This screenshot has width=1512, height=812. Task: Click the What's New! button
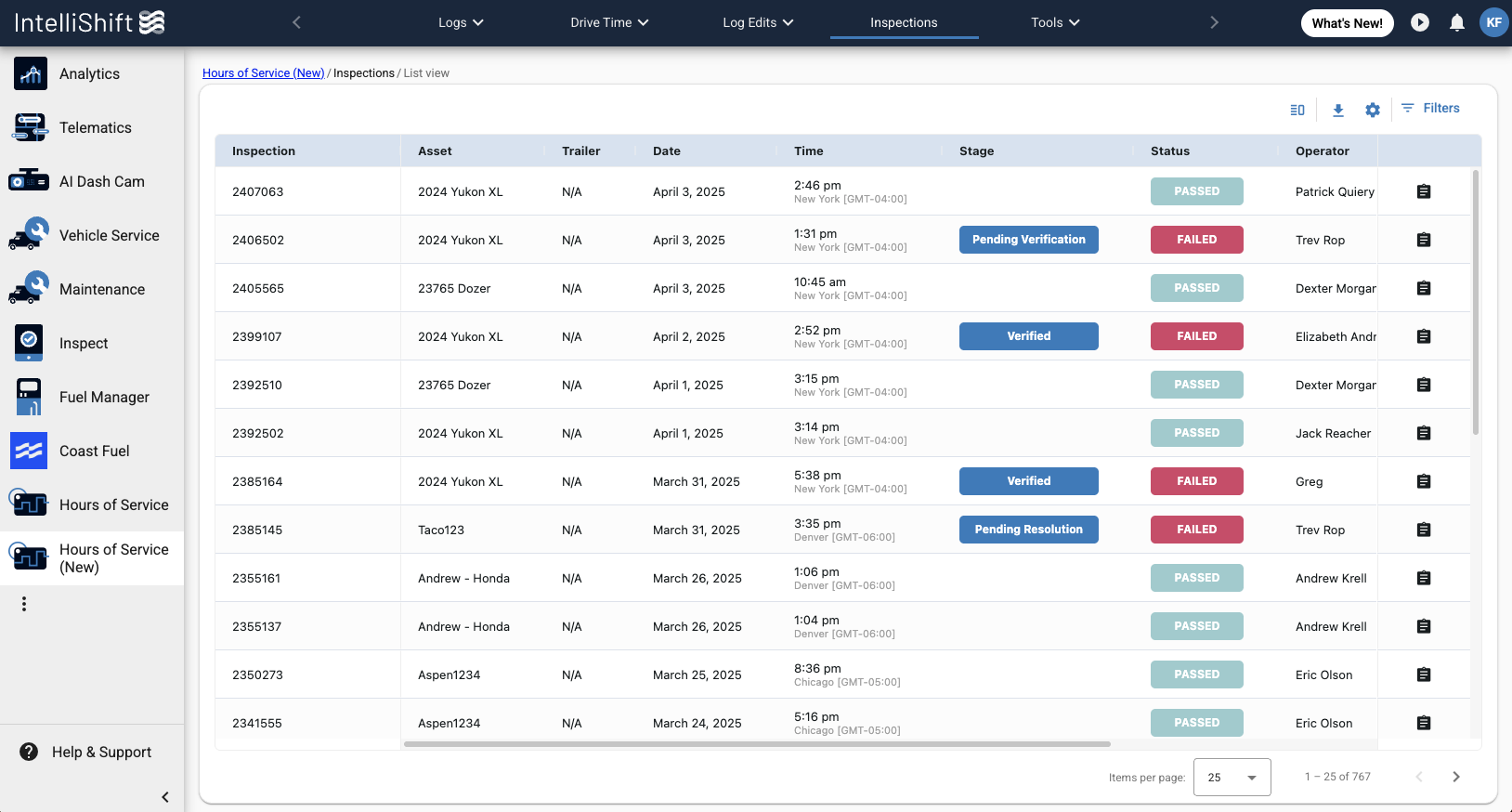point(1347,23)
